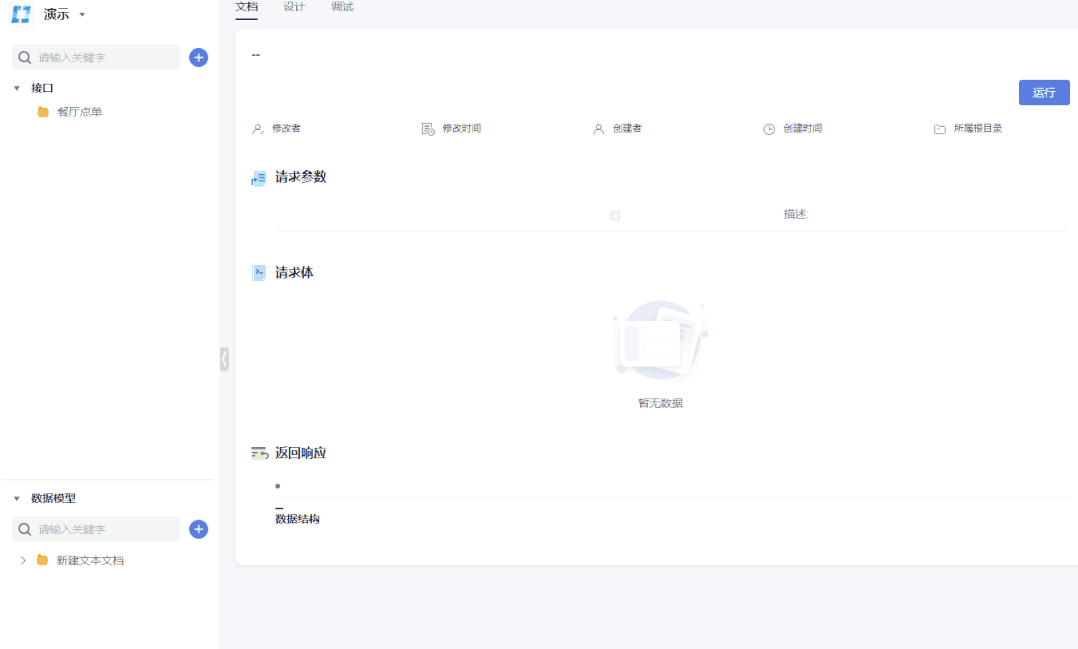The height and width of the screenshot is (649, 1078).
Task: Click the 创建时间 clock icon
Action: click(x=768, y=128)
